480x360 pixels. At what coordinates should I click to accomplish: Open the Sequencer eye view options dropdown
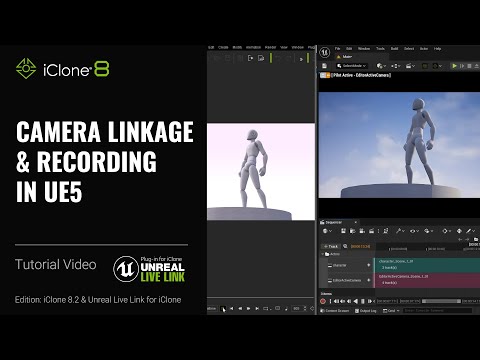tap(414, 231)
